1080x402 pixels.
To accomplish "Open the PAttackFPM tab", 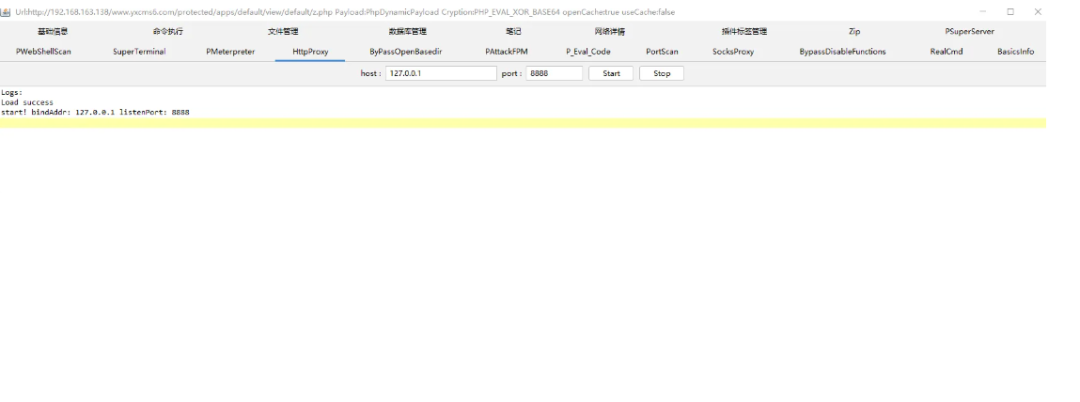I will click(506, 52).
